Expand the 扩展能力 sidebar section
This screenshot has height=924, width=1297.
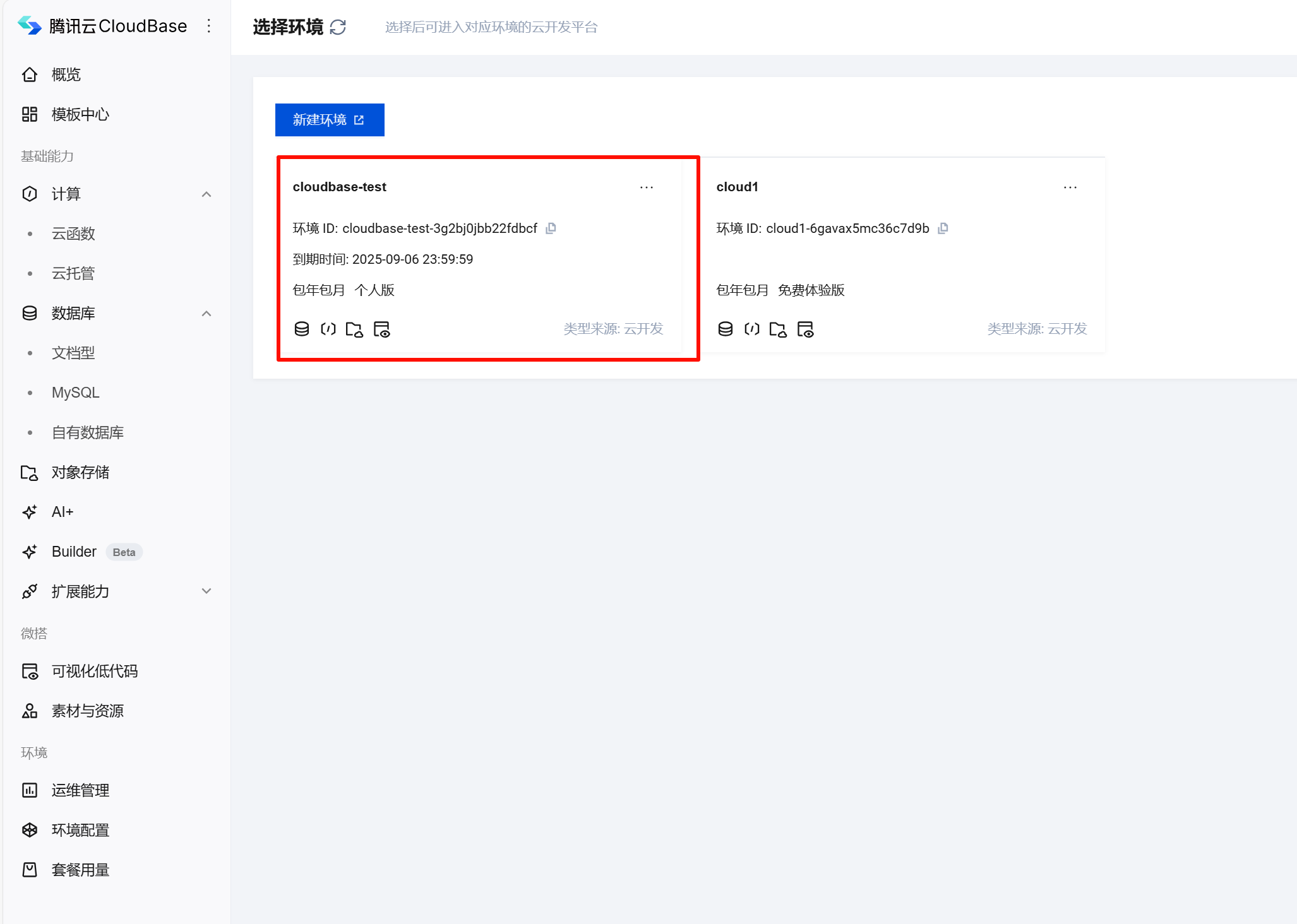(206, 591)
